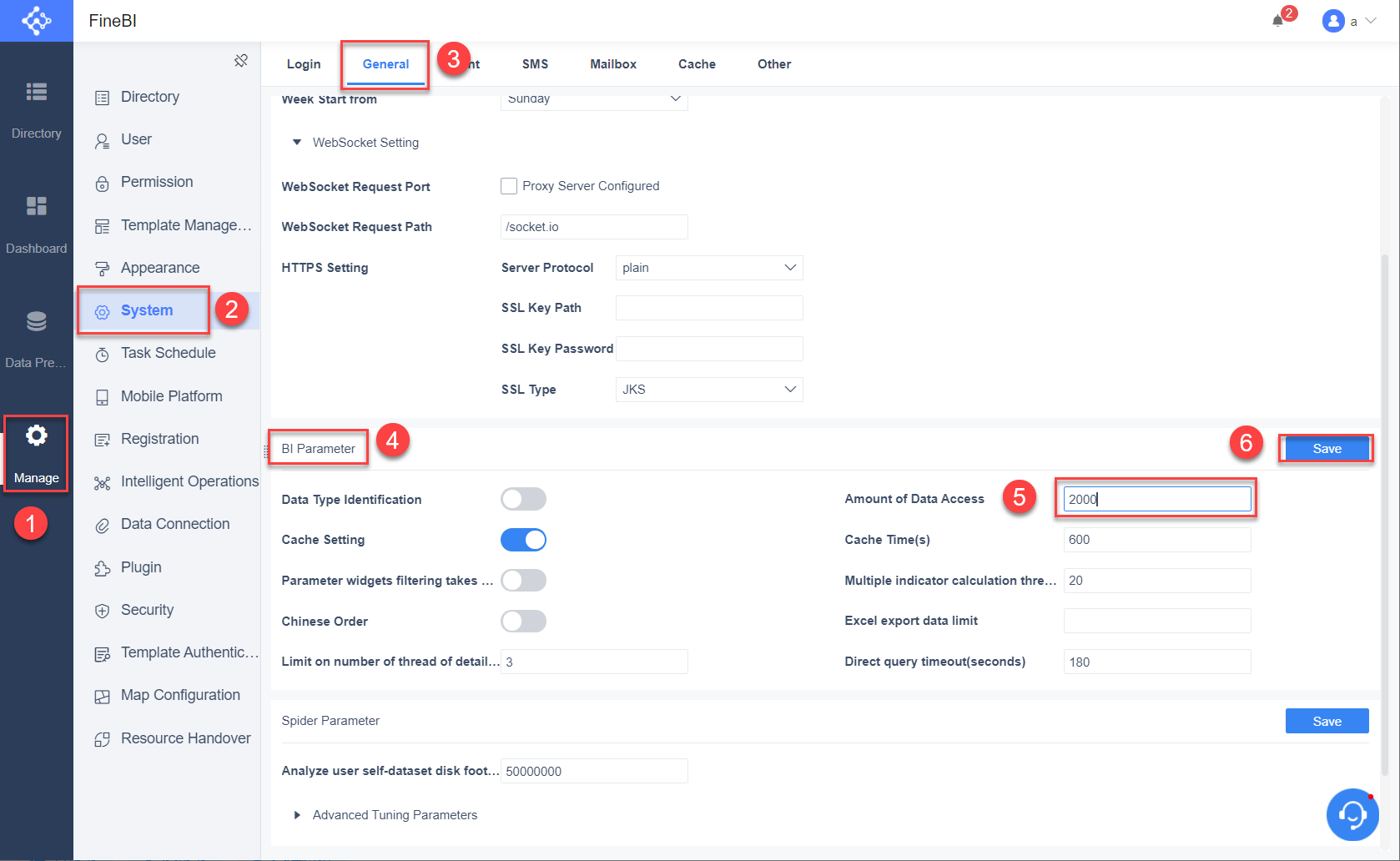Screen dimensions: 1400x861
Task: Click the System gear icon
Action: pyautogui.click(x=102, y=312)
